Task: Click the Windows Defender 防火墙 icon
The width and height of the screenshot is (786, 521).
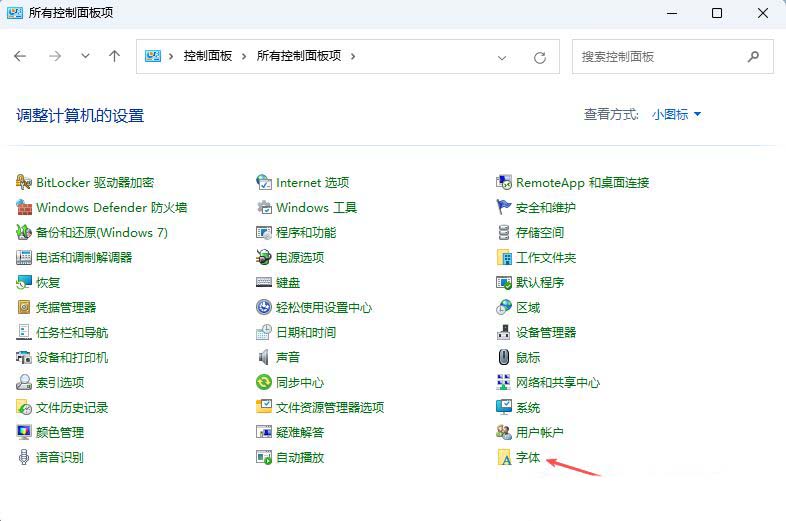Action: tap(24, 208)
